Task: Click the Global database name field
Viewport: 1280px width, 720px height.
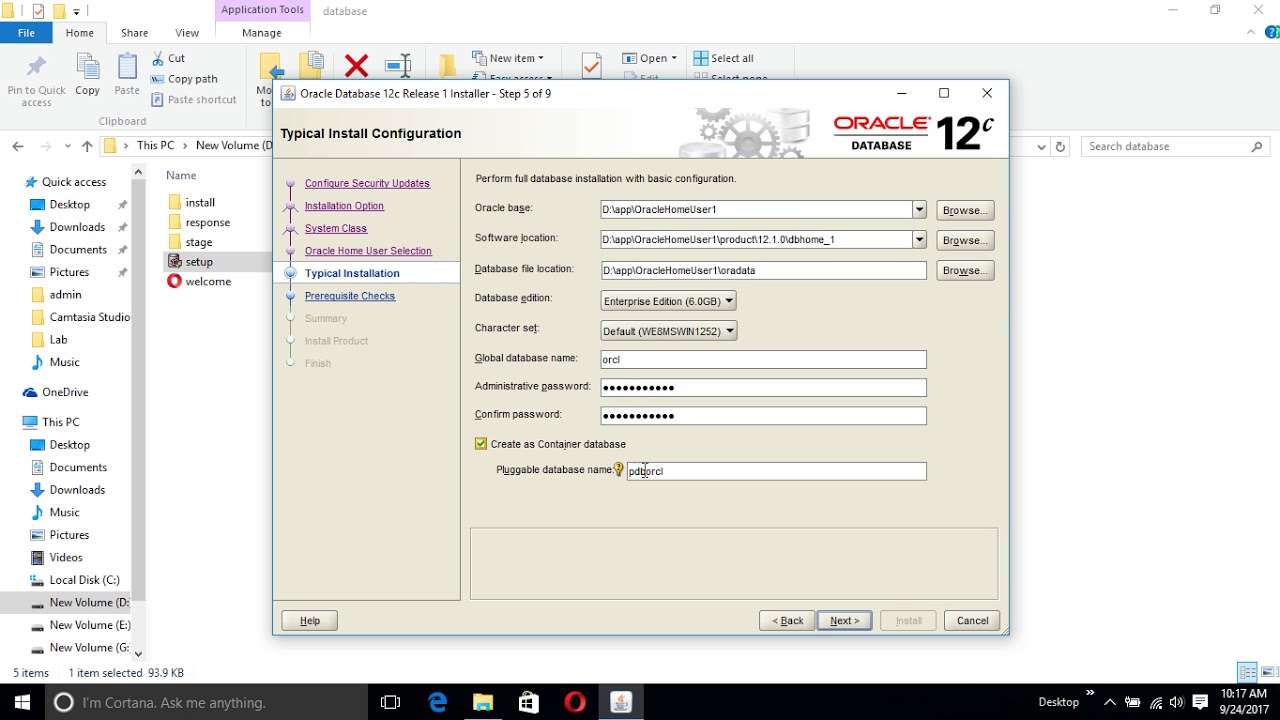Action: point(763,359)
